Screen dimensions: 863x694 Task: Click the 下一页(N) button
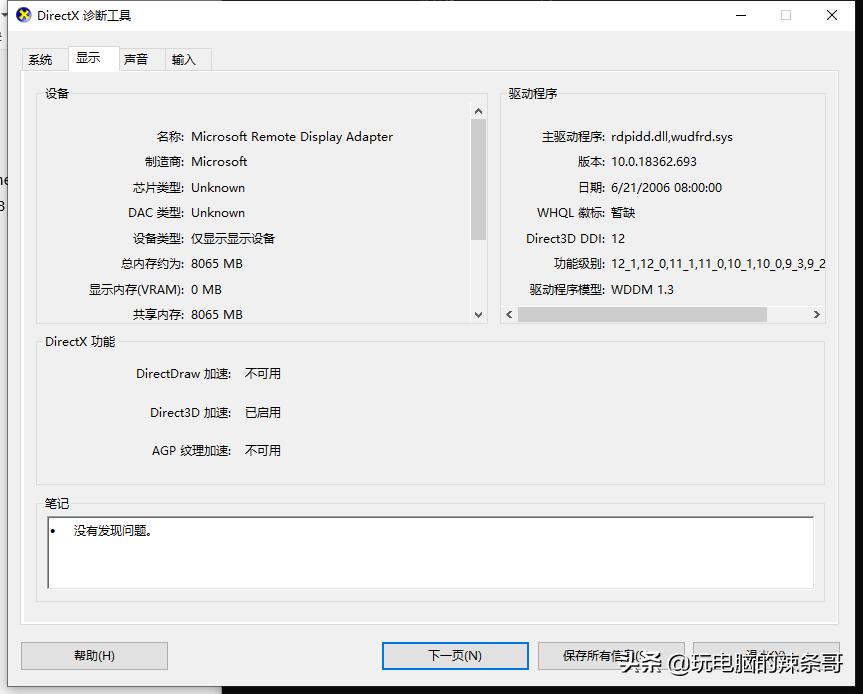tap(455, 656)
